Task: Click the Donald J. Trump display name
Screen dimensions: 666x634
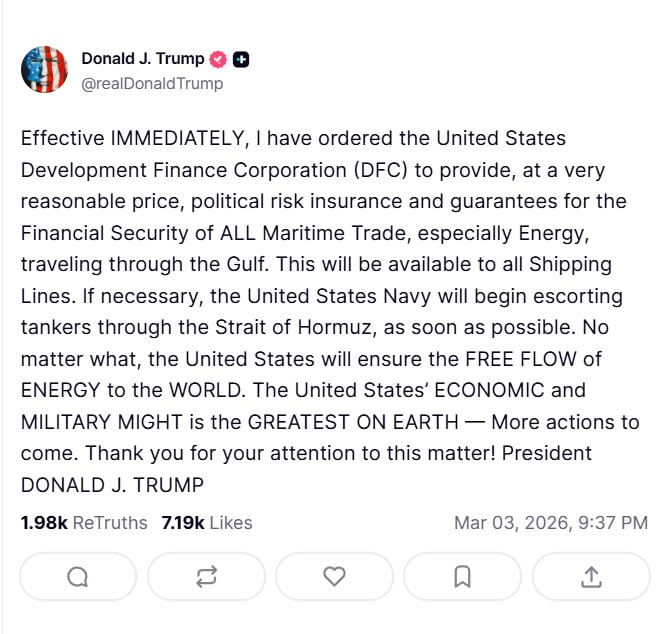Action: pos(143,59)
